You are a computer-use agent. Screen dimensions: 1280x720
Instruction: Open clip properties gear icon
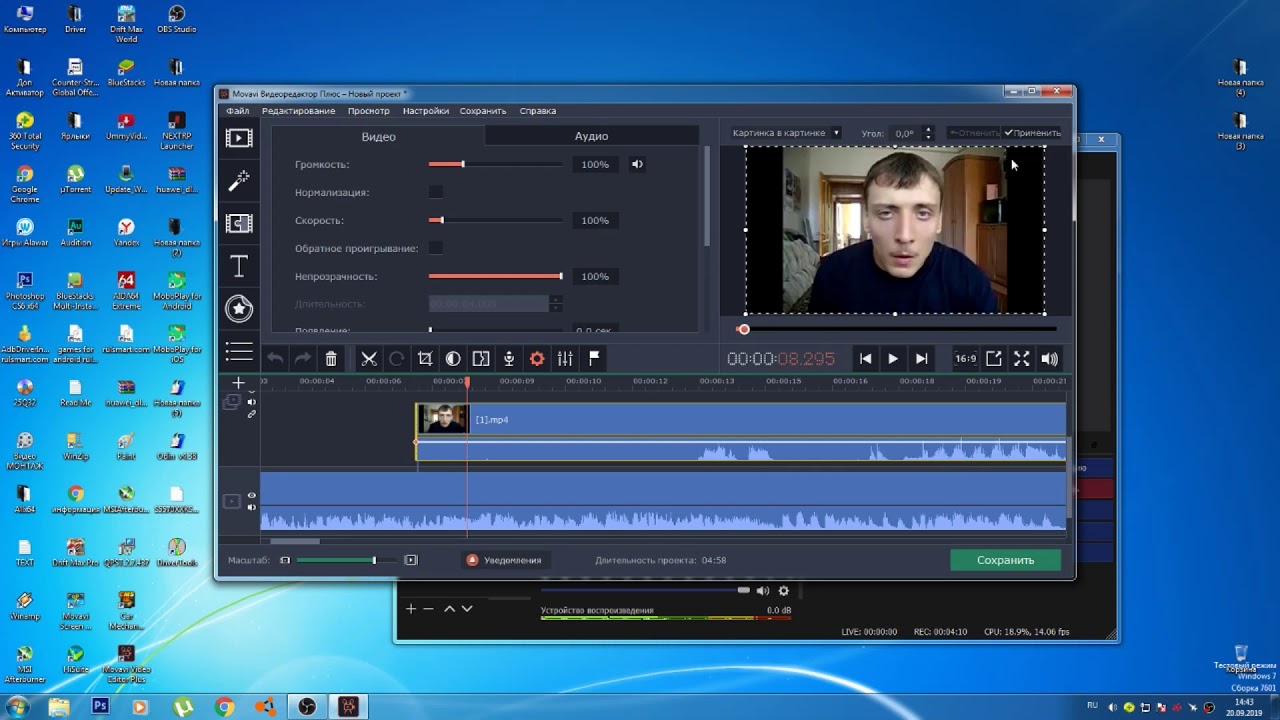[537, 358]
